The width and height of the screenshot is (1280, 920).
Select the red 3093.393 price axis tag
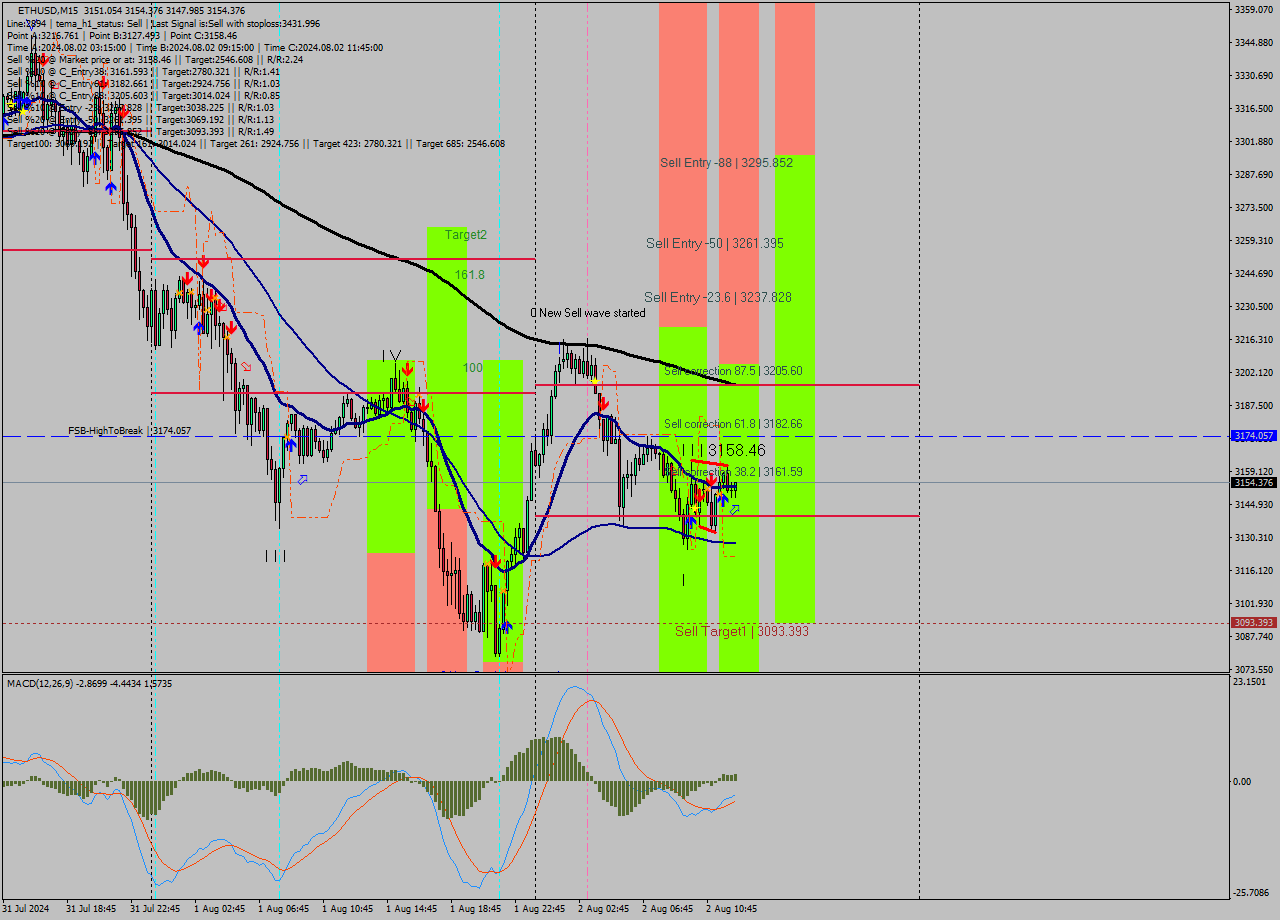click(1254, 622)
